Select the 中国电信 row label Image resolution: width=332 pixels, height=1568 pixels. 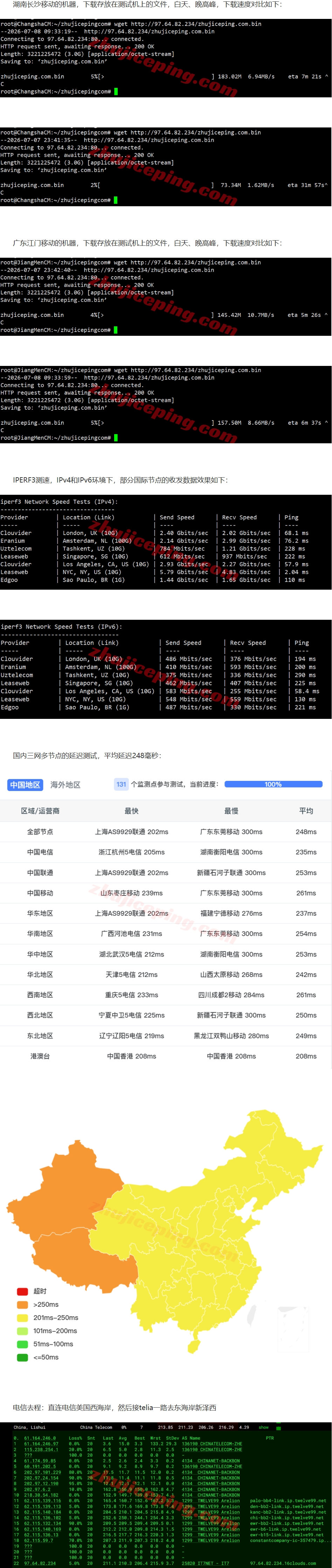(40, 852)
